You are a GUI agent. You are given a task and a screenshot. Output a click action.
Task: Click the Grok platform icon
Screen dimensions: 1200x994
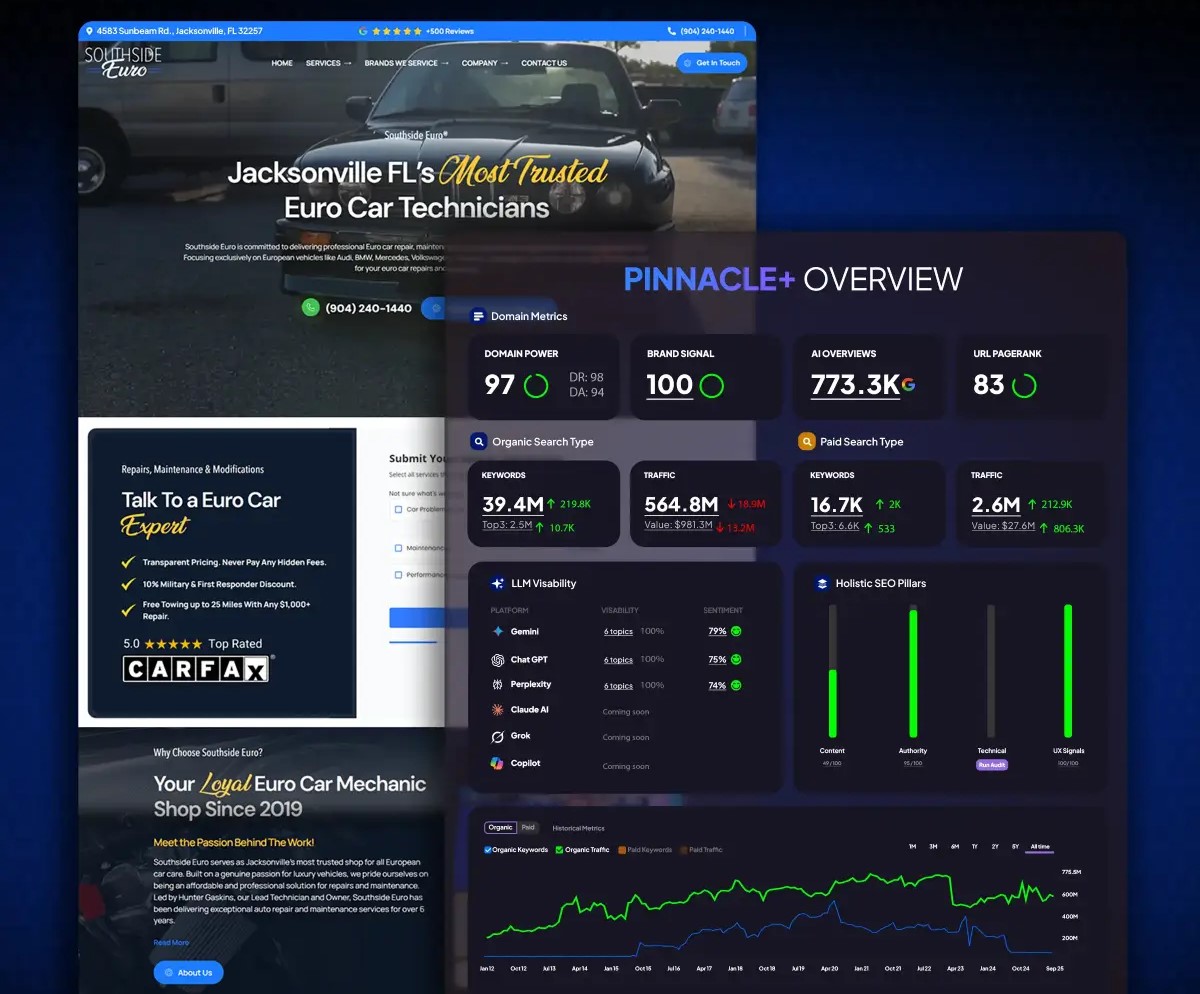(x=498, y=737)
